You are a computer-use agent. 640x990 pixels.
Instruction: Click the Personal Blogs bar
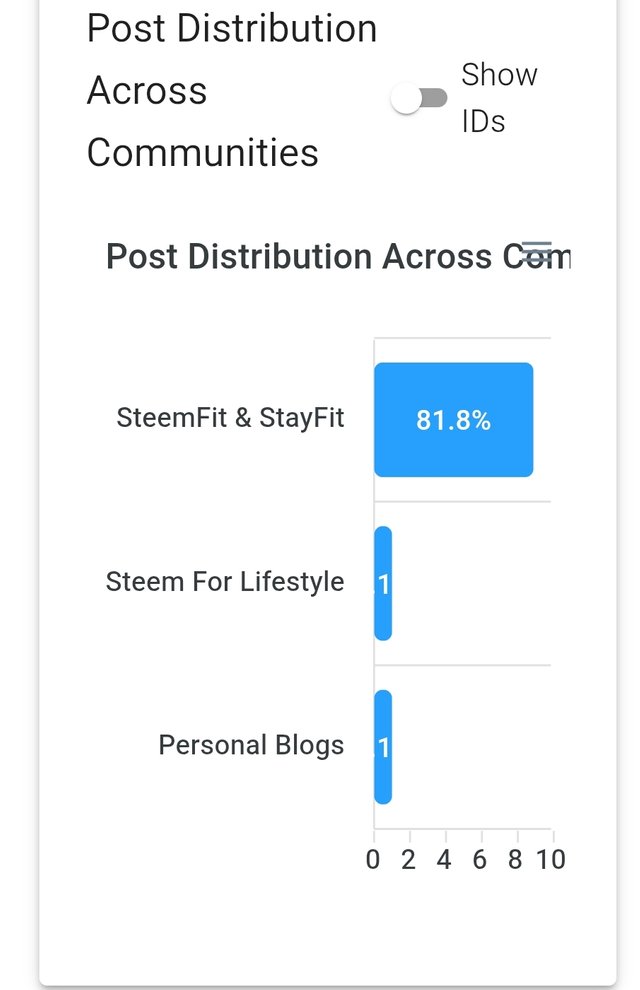383,747
